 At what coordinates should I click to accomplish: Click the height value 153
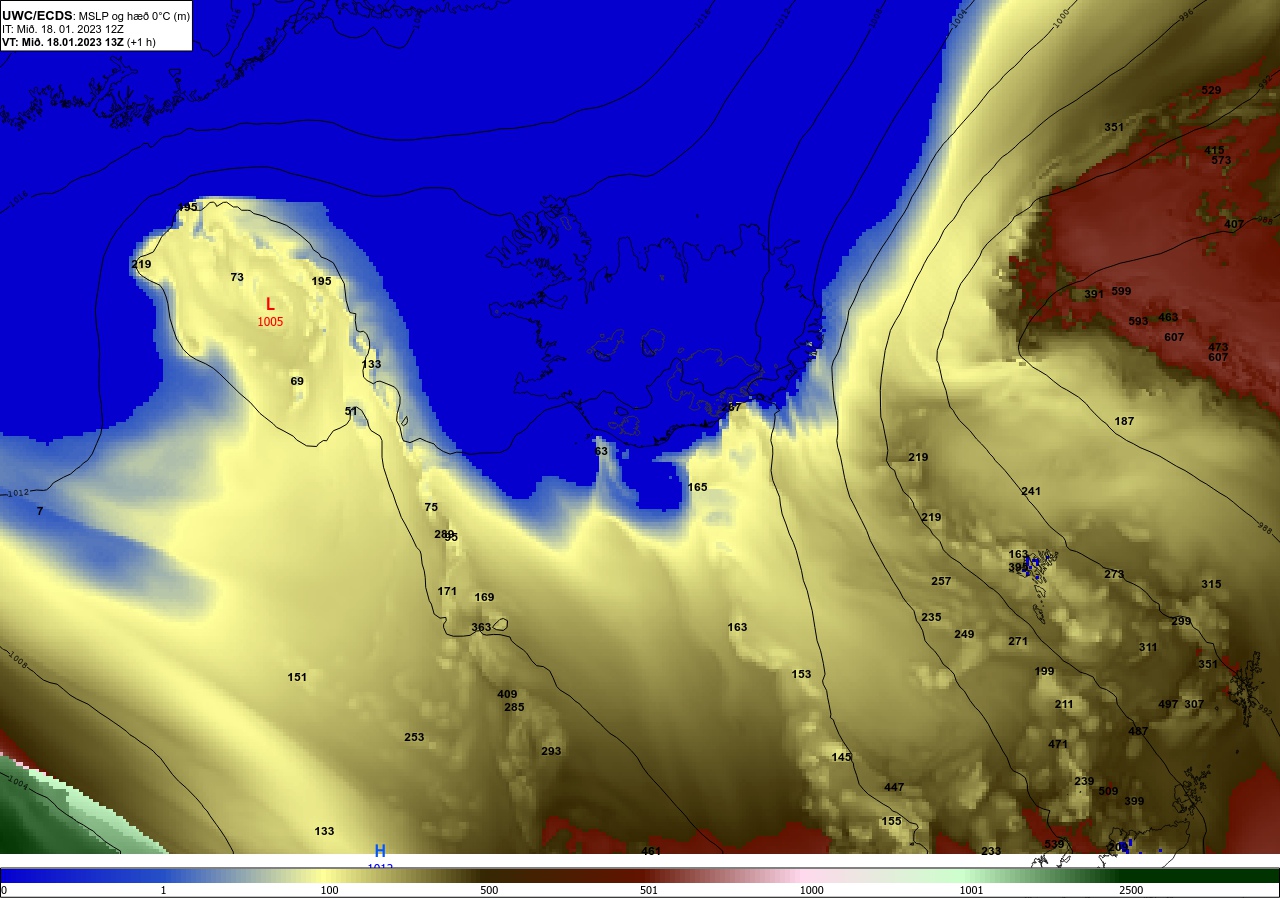(x=801, y=675)
